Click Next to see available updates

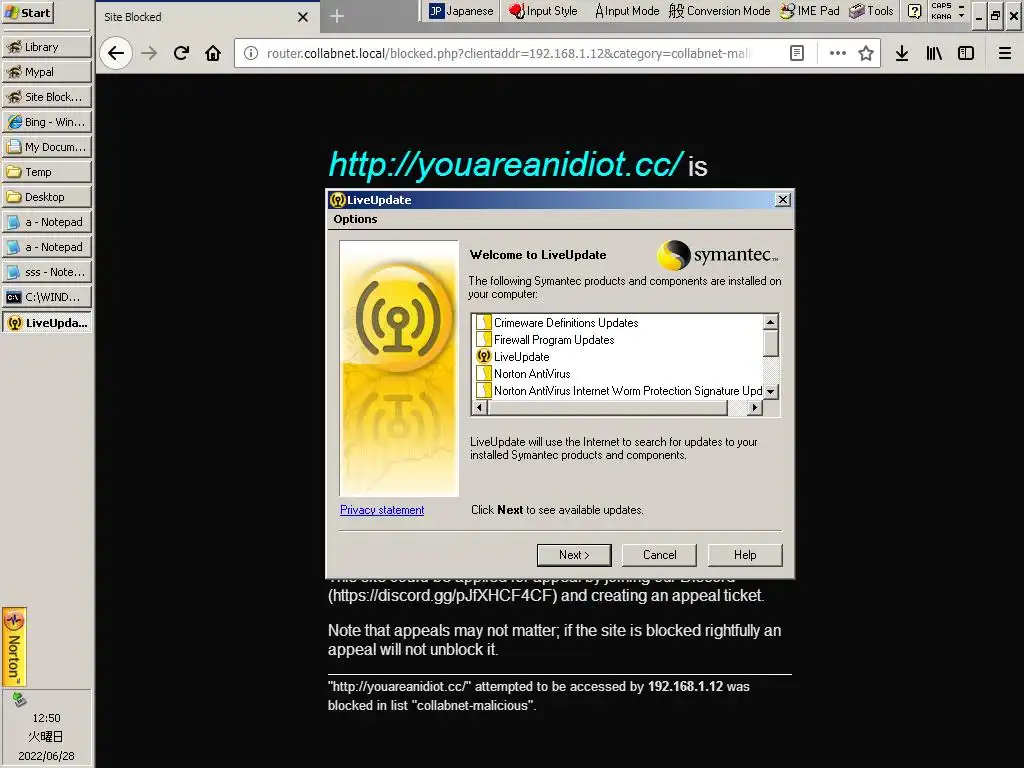click(574, 555)
